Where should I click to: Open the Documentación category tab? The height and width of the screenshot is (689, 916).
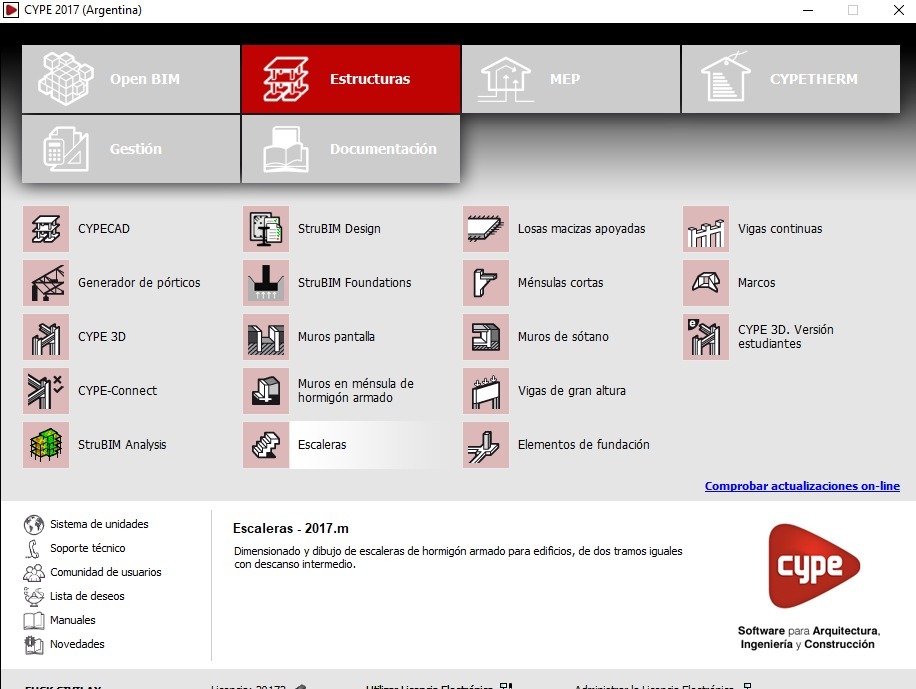pos(351,149)
